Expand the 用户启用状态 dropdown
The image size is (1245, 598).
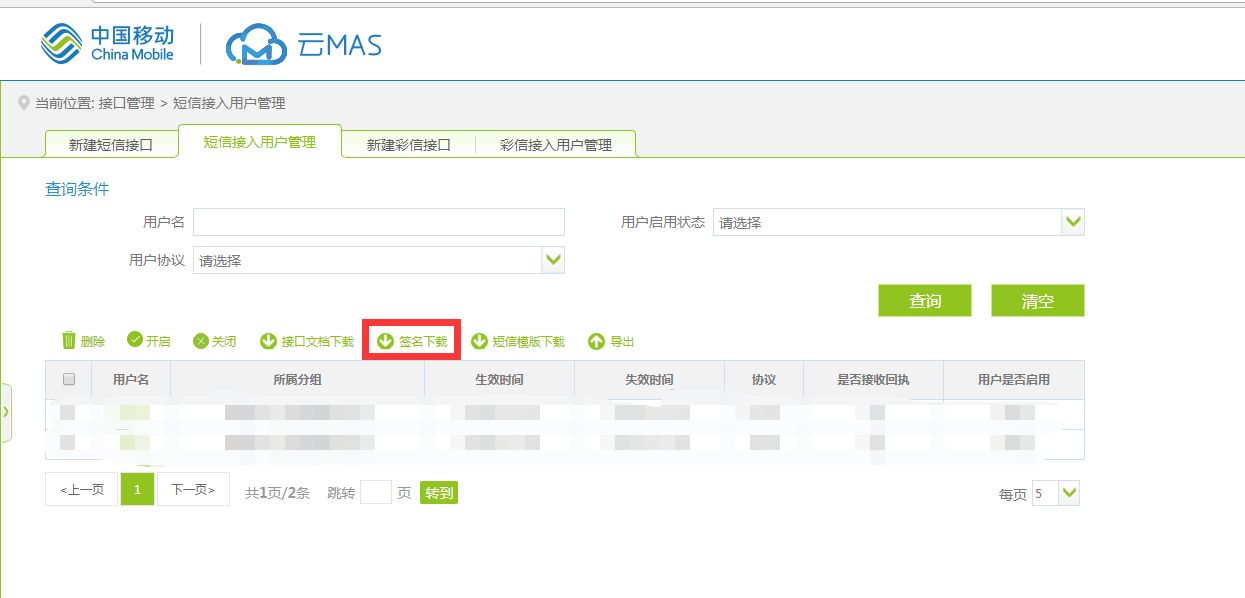(x=1073, y=222)
